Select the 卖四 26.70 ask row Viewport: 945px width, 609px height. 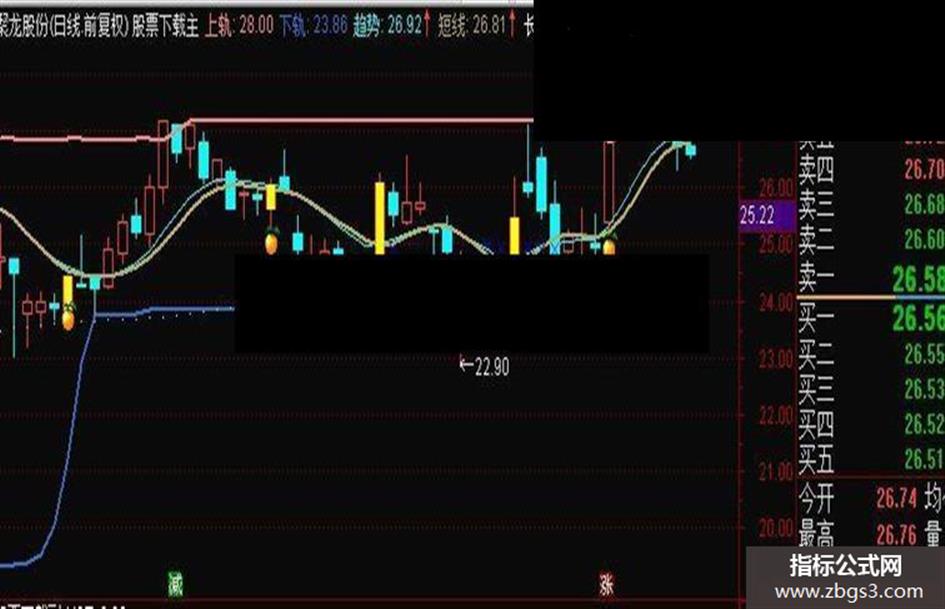[871, 170]
